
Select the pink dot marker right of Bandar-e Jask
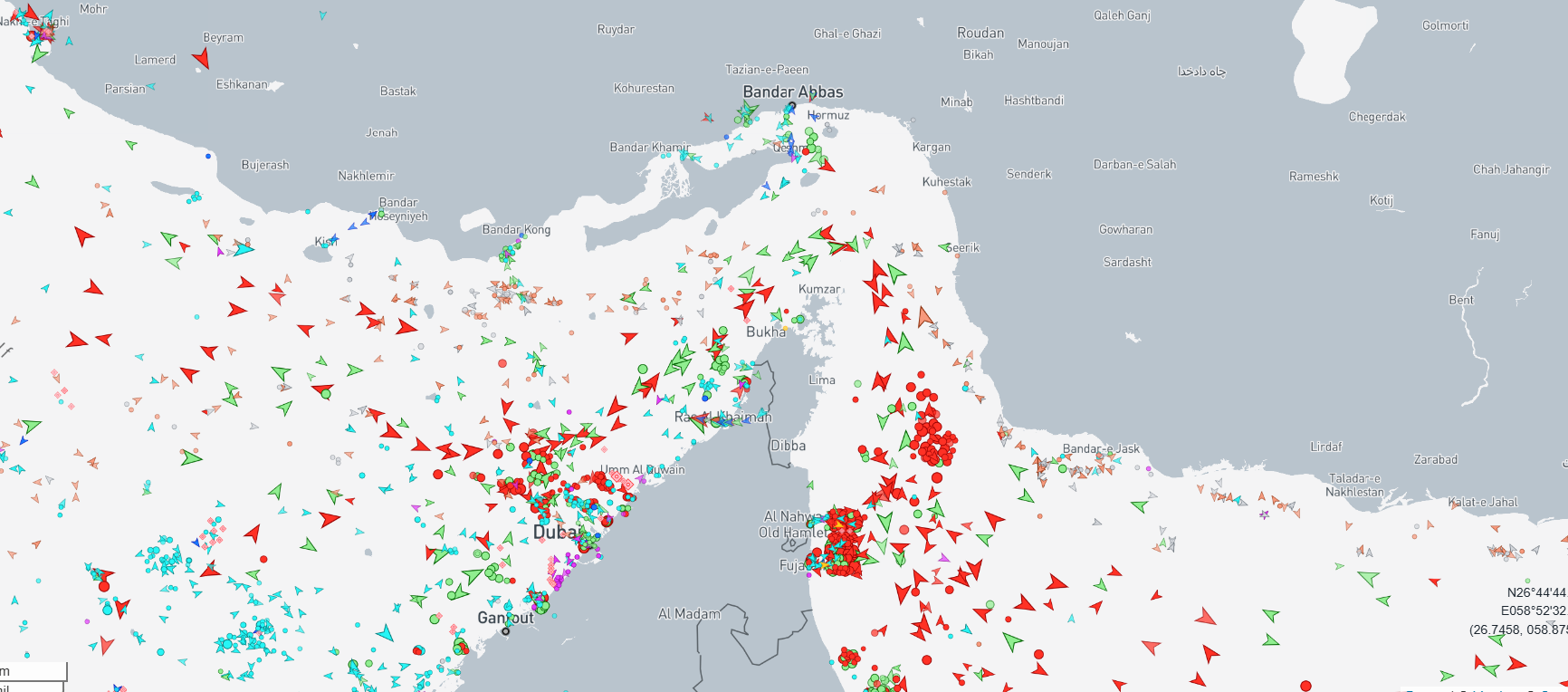tap(1149, 469)
